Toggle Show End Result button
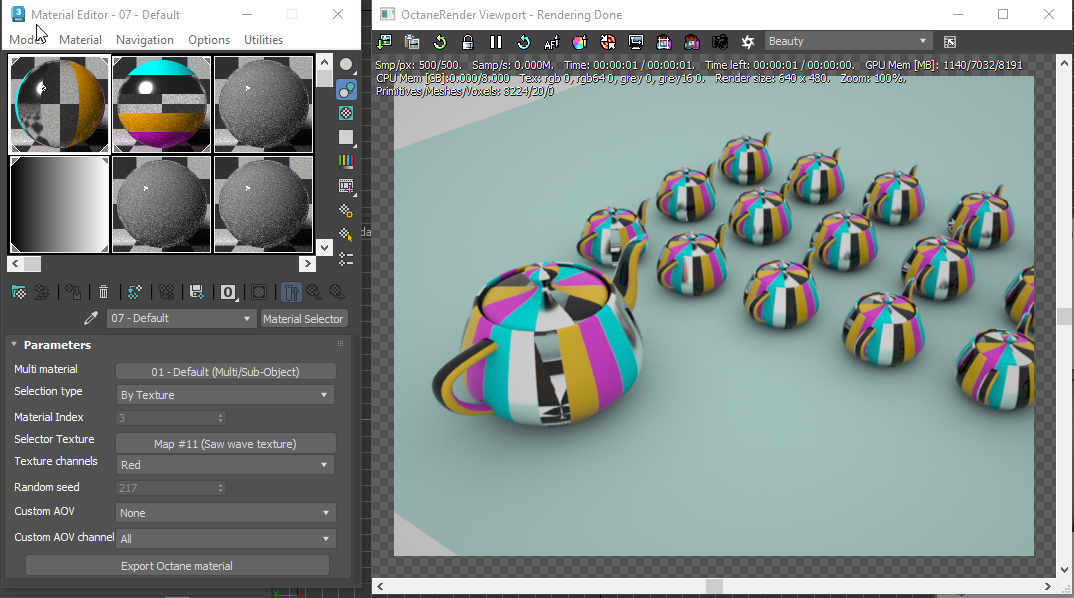This screenshot has height=598, width=1074. [291, 292]
